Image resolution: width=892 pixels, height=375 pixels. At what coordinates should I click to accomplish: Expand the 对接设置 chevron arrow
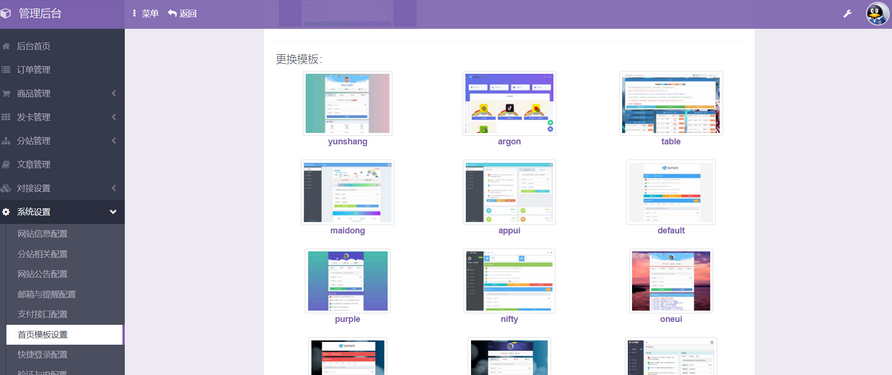point(114,188)
